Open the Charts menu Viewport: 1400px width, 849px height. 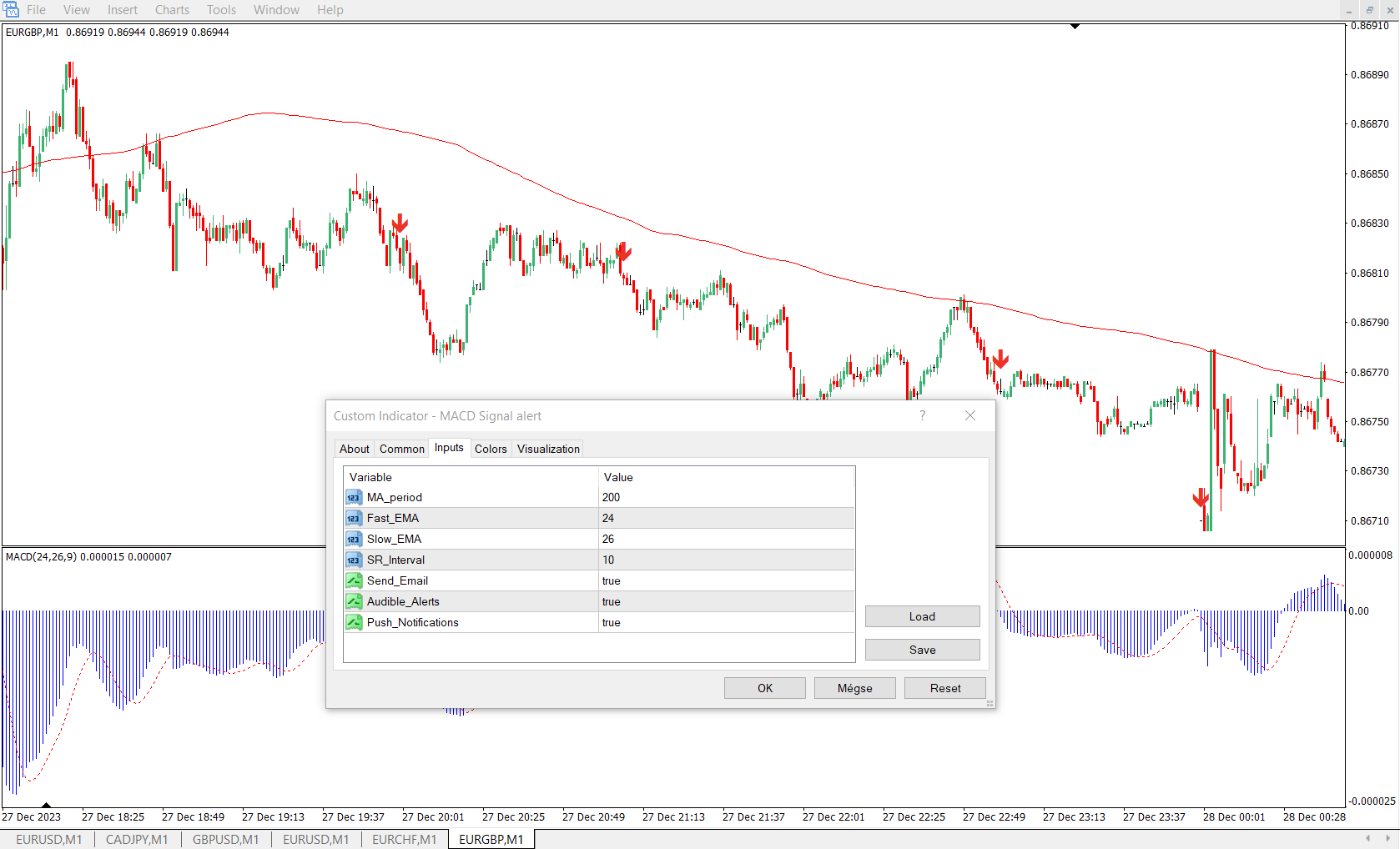click(x=172, y=9)
